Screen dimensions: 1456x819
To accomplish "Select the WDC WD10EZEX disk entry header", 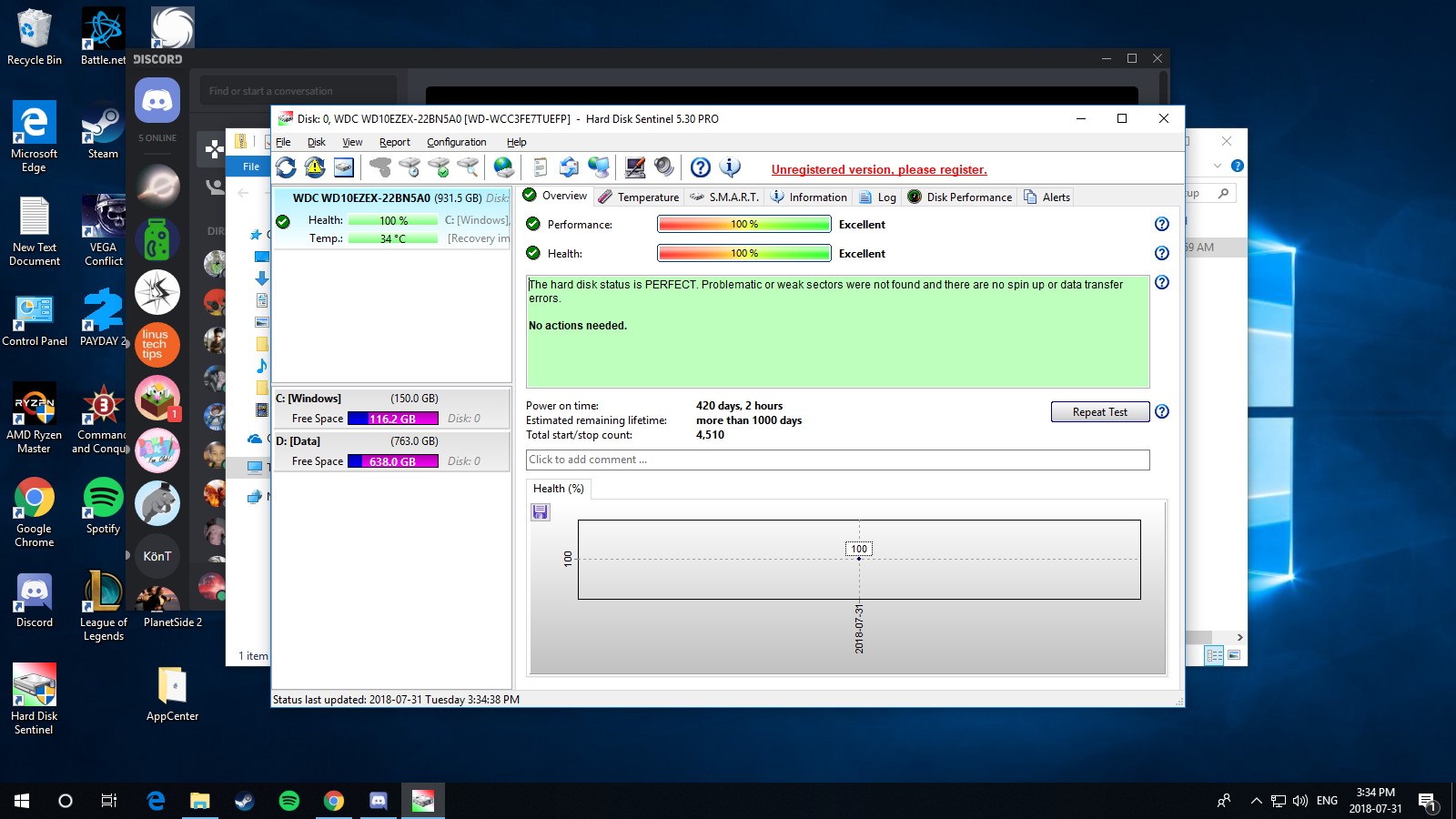I will pos(392,197).
